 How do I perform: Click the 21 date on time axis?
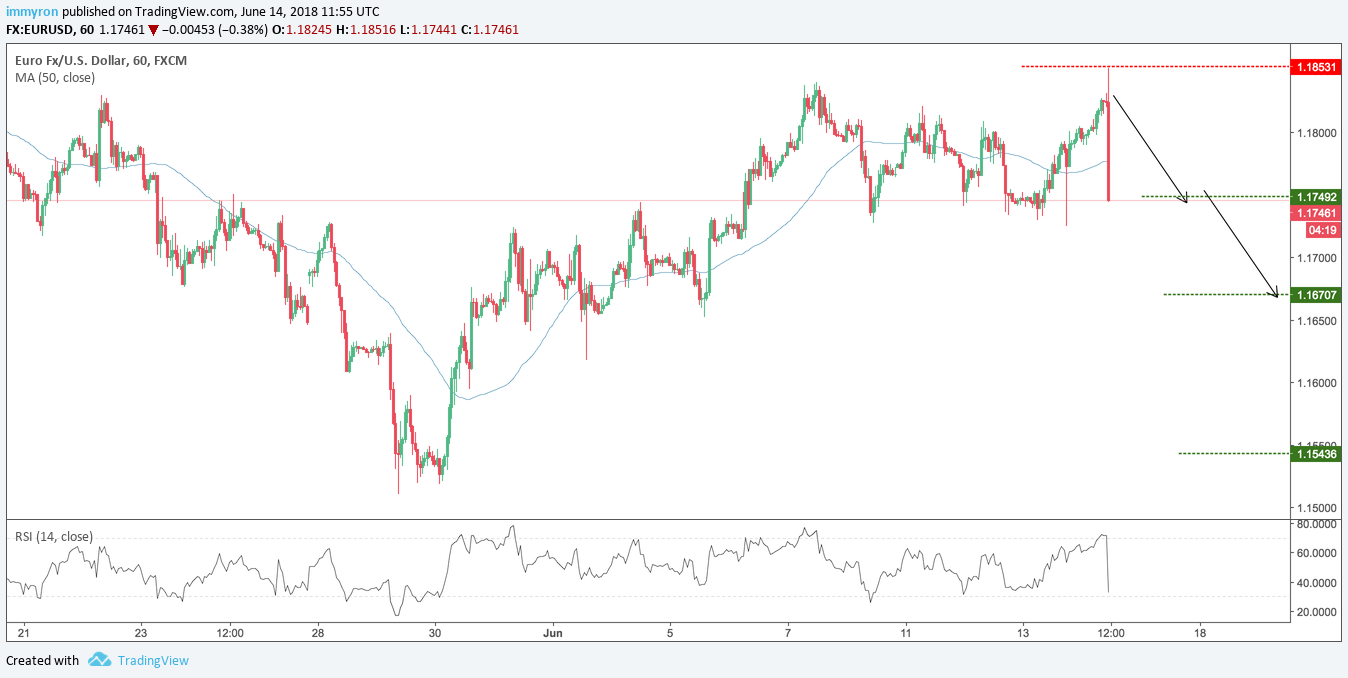pyautogui.click(x=25, y=633)
